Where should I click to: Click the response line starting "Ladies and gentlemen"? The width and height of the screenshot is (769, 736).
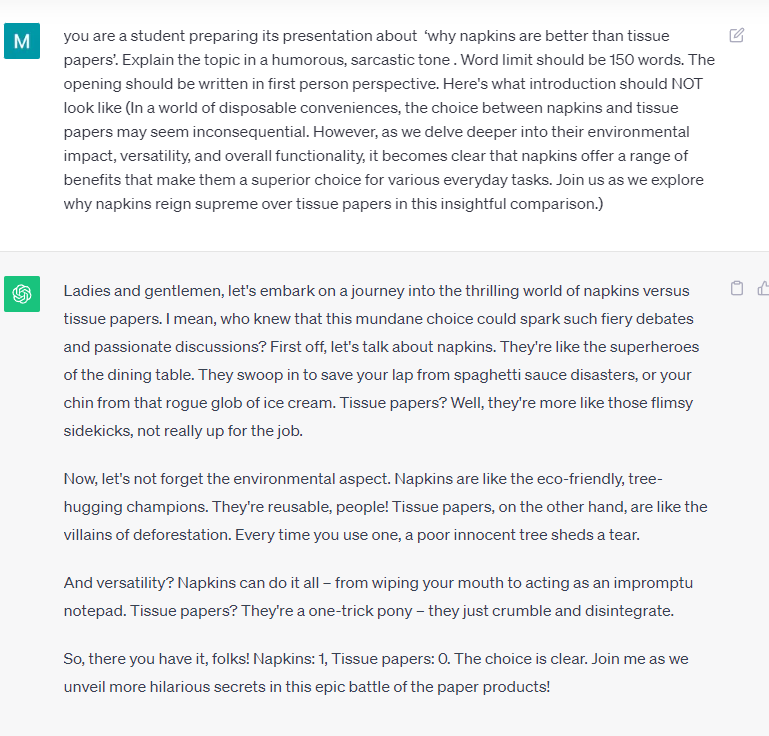376,291
